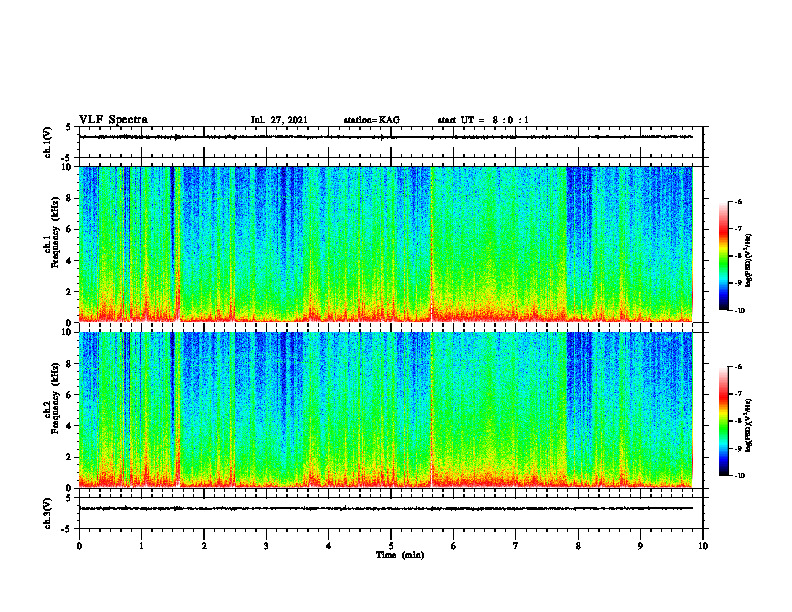The width and height of the screenshot is (792, 612).
Task: Click tick label "2" on the Time axis
Action: (204, 546)
